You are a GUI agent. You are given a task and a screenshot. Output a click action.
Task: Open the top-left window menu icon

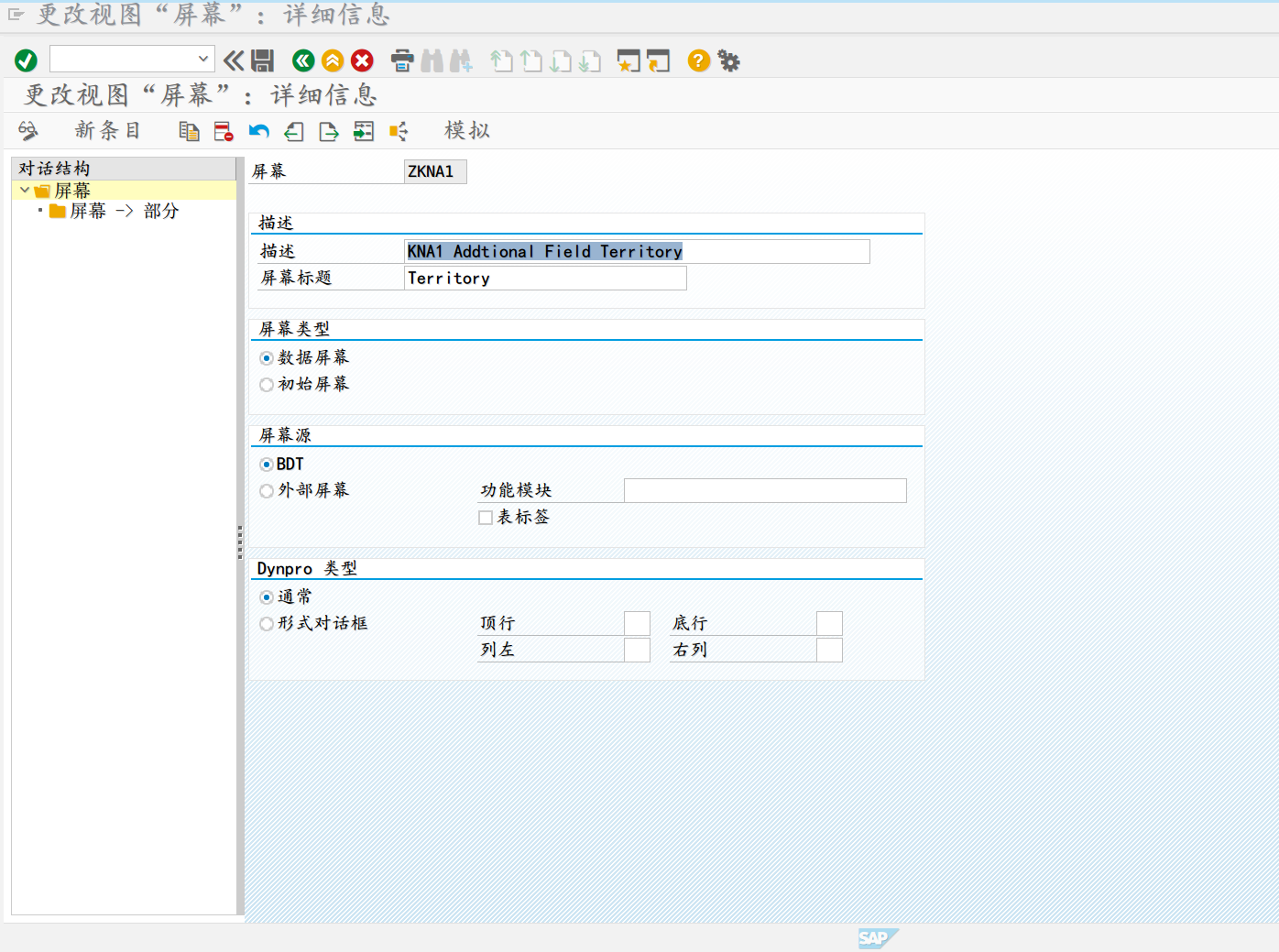point(16,15)
